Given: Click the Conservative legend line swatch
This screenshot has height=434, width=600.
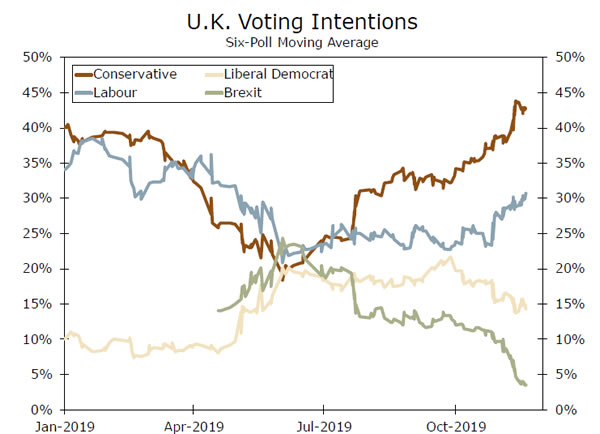Looking at the screenshot, I should [x=87, y=74].
